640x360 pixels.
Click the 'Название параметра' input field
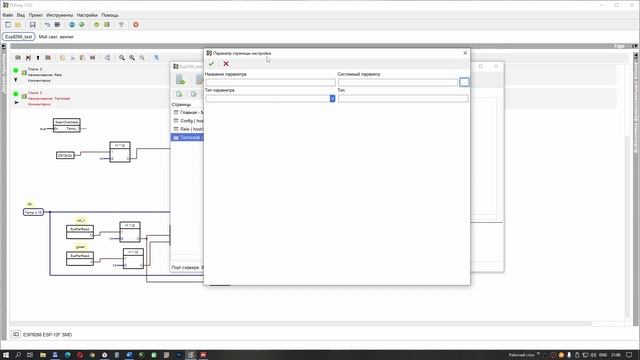271,82
